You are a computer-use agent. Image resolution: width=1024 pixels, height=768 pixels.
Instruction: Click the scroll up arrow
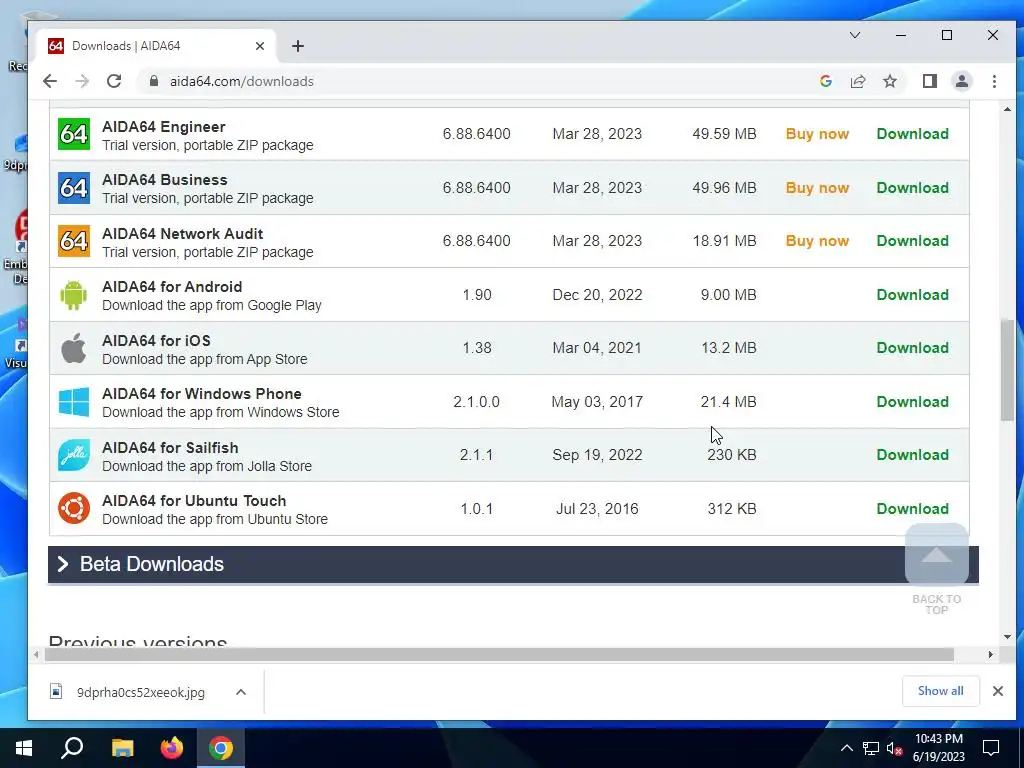pos(1007,109)
